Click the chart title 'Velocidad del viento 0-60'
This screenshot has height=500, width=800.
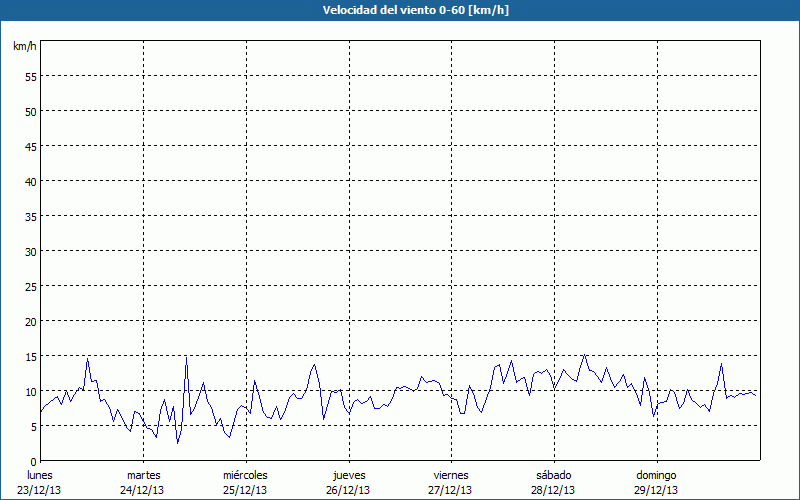tap(400, 10)
